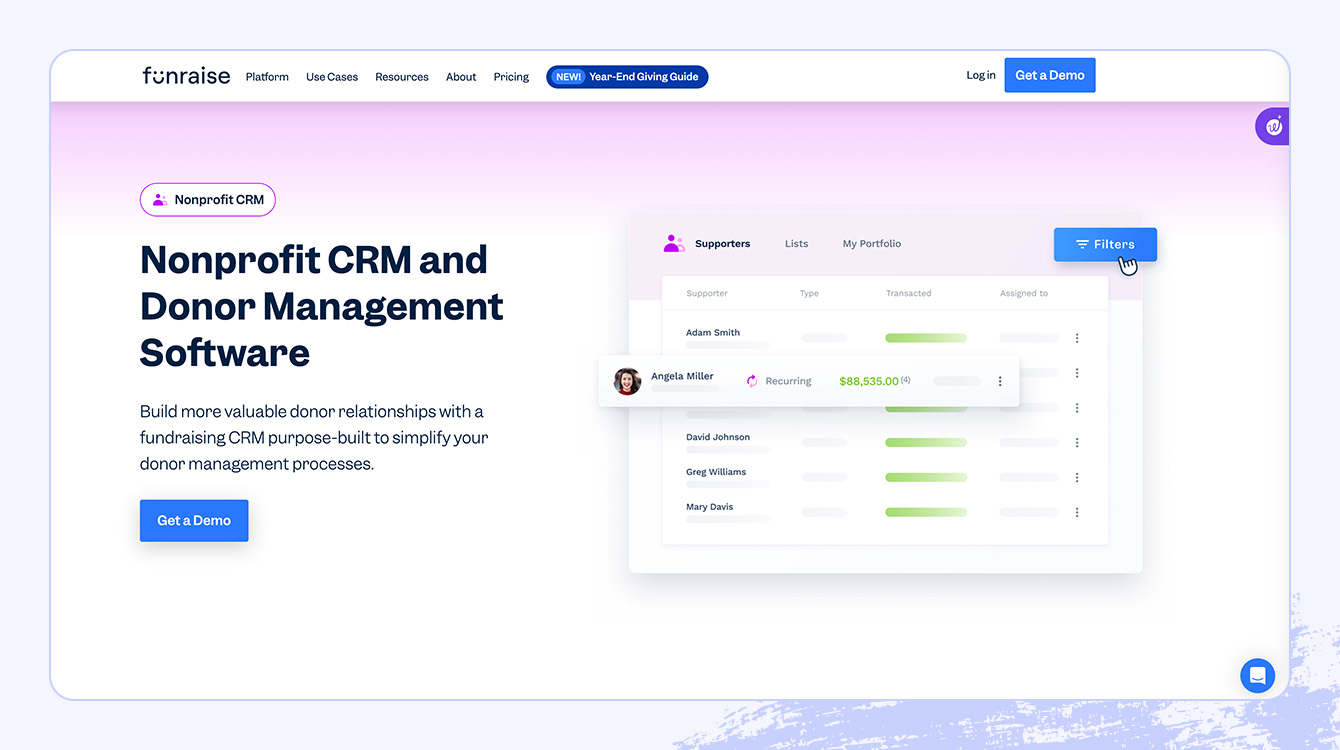Click Adam Smith's green transacted bar
The image size is (1340, 750).
click(x=926, y=338)
